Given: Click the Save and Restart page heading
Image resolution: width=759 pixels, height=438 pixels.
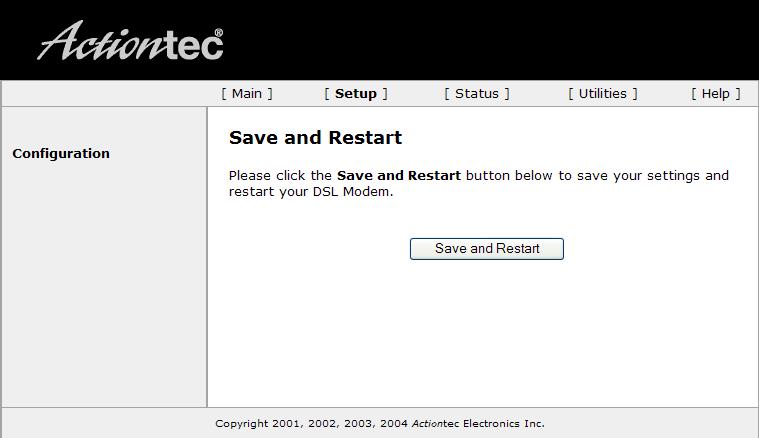Looking at the screenshot, I should (x=316, y=137).
